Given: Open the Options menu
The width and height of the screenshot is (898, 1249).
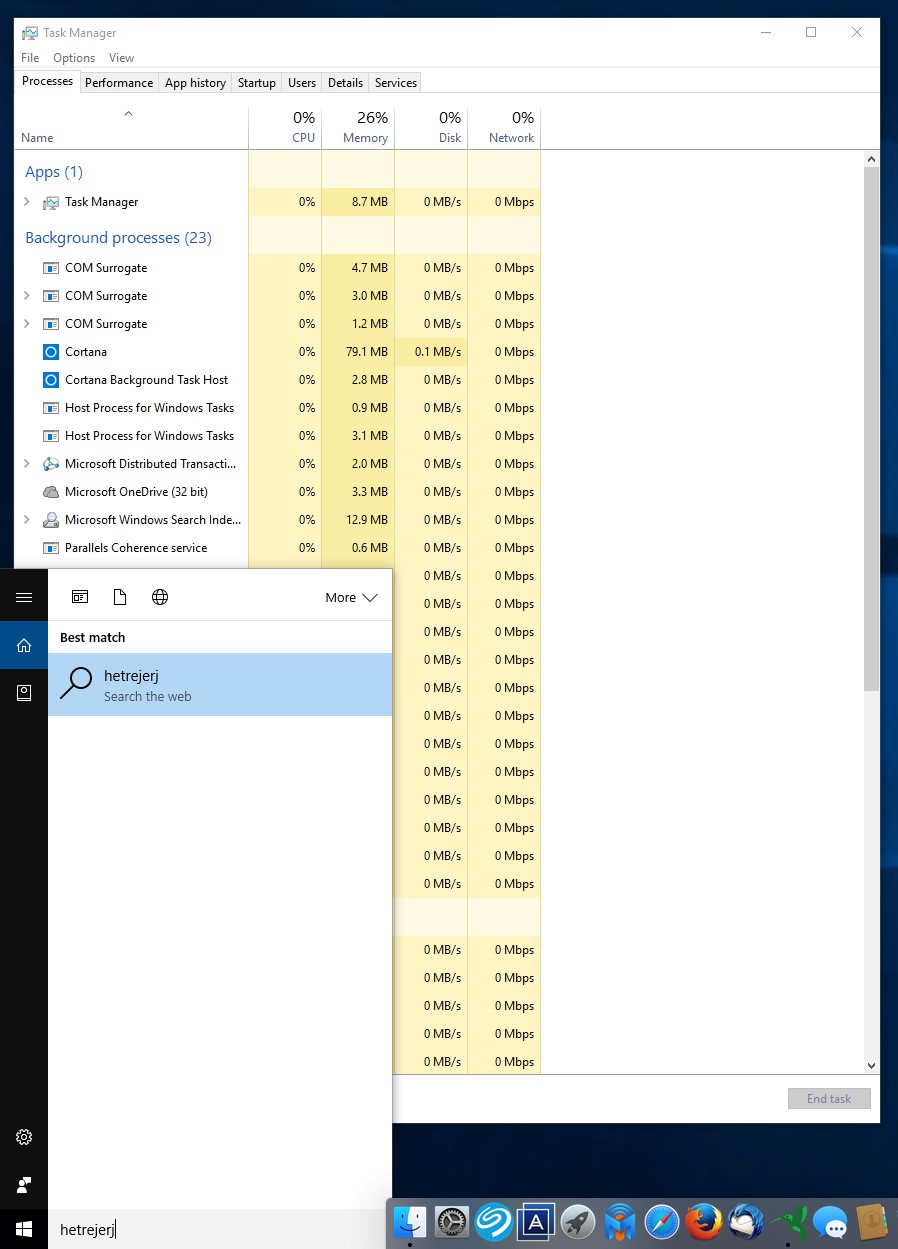Looking at the screenshot, I should pos(74,58).
